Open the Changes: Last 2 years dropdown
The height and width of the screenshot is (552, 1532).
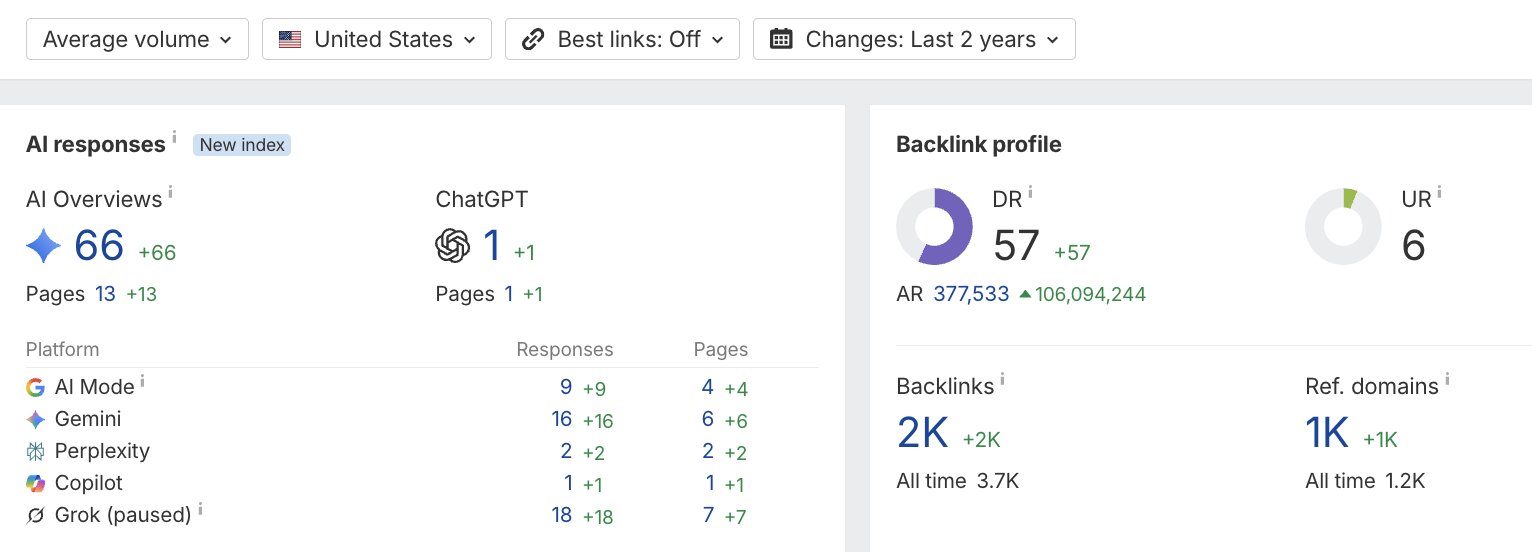(914, 39)
